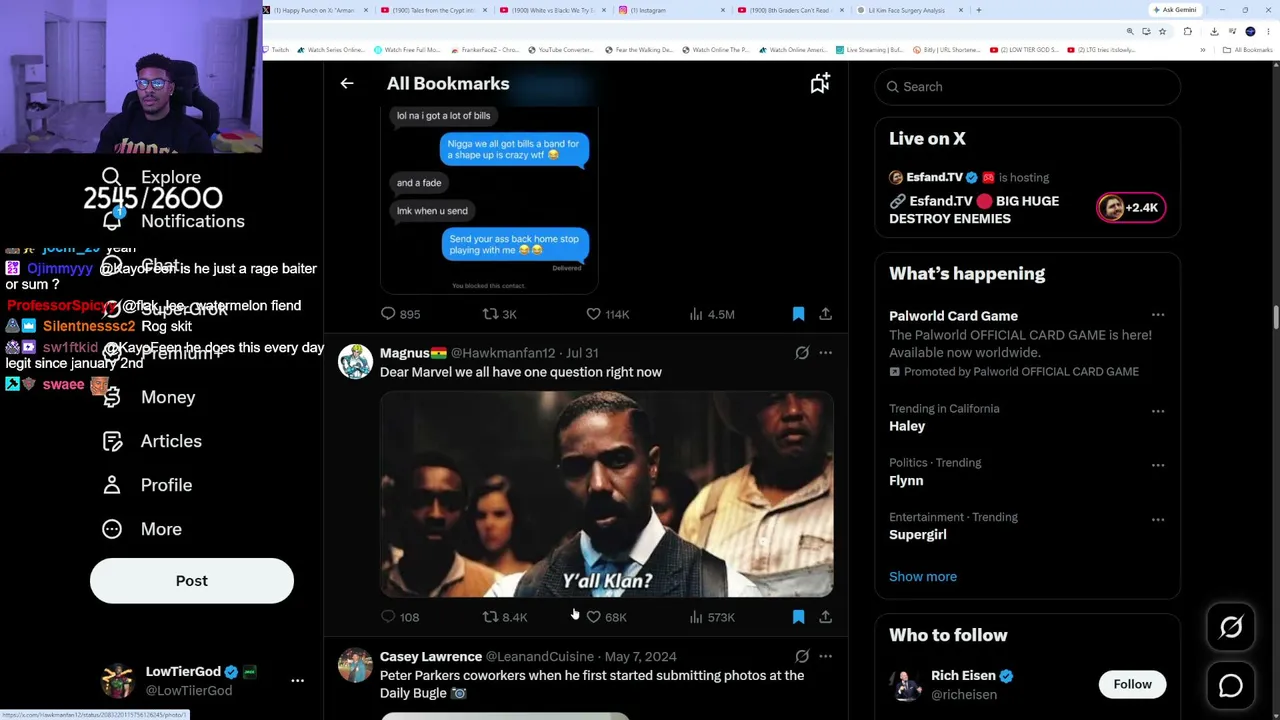Remove bookmark from the 114K likes post

pos(798,314)
